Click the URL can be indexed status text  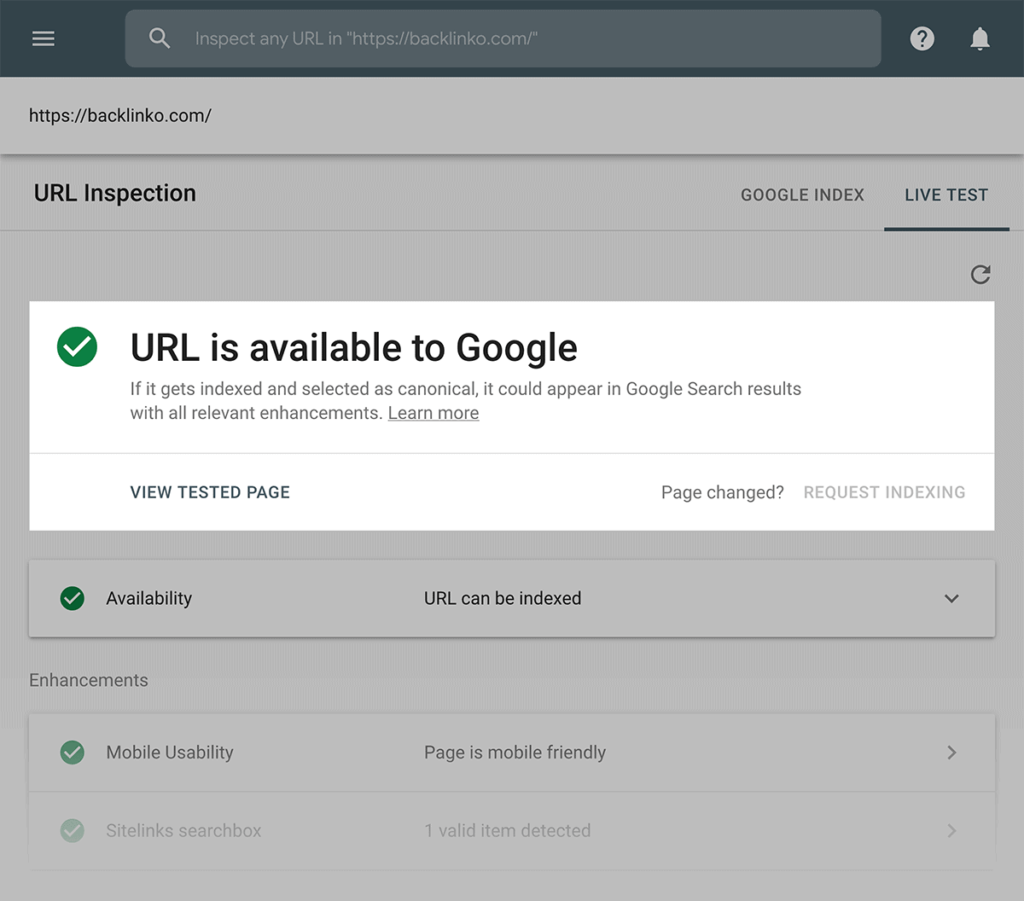pyautogui.click(x=502, y=598)
